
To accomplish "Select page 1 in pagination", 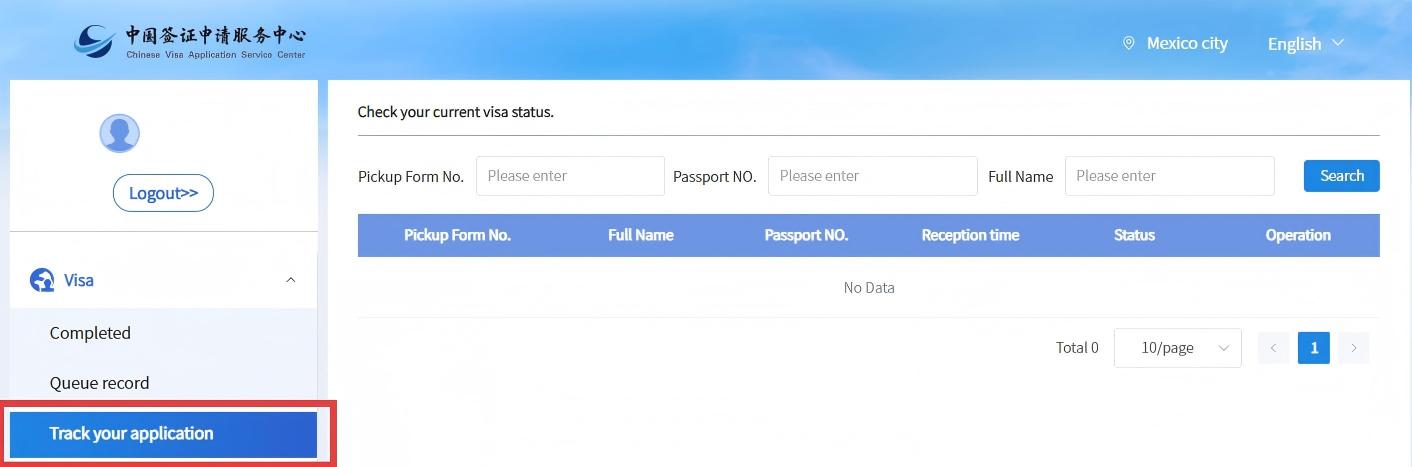I will coord(1313,348).
